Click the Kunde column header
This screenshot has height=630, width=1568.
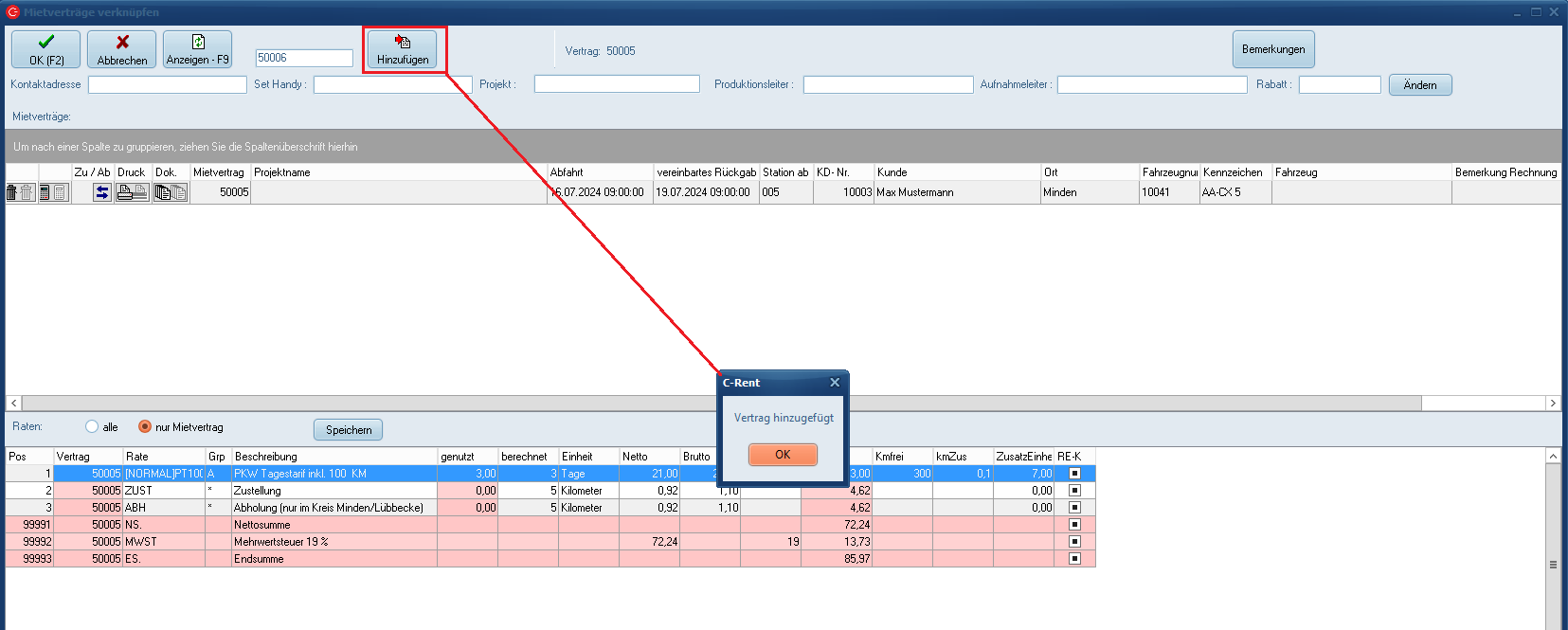click(x=892, y=172)
